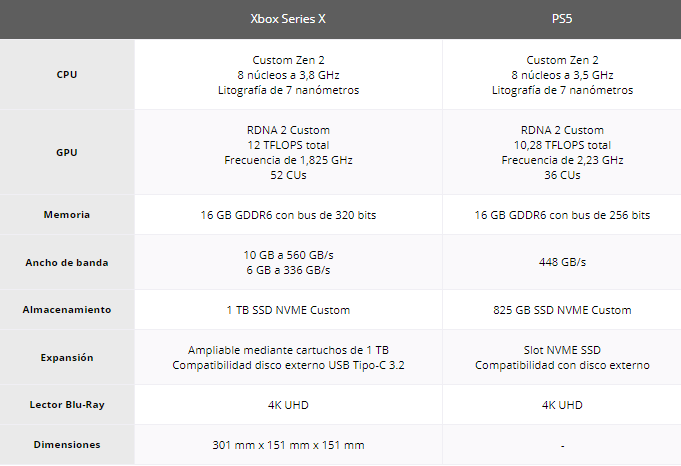Click the '52 CUs' value
This screenshot has height=466, width=681.
point(288,175)
